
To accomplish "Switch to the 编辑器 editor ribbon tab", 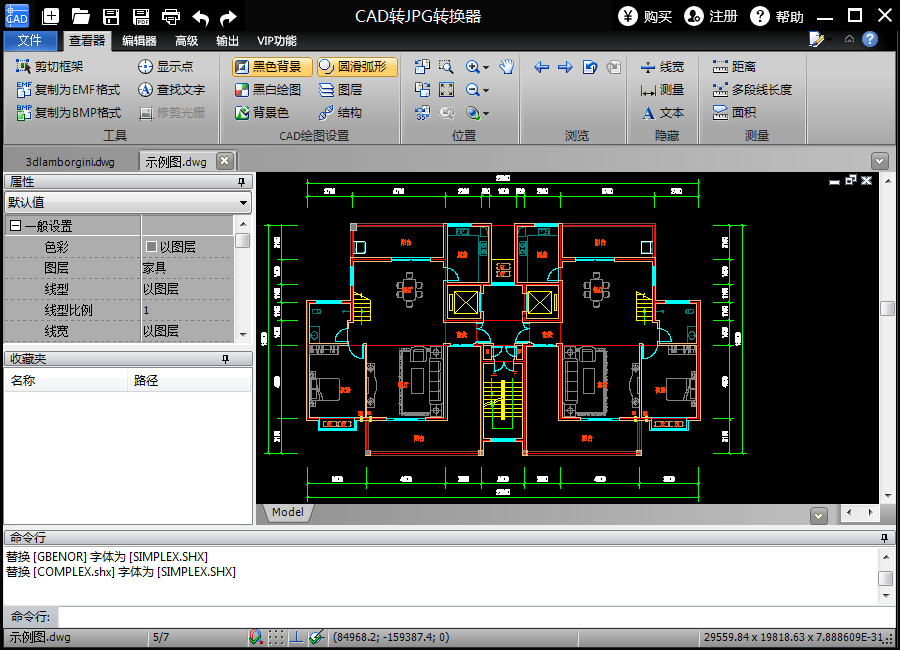I will [x=139, y=41].
